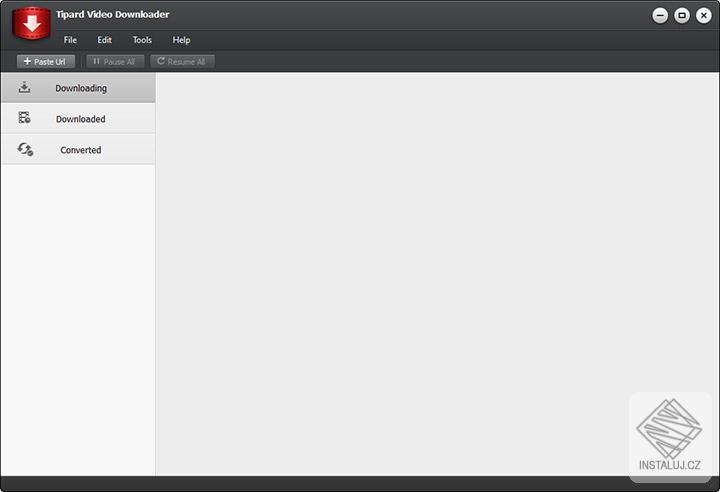Screen dimensions: 720x492
Task: Click the download tray icon beside Downloading
Action: tap(24, 87)
